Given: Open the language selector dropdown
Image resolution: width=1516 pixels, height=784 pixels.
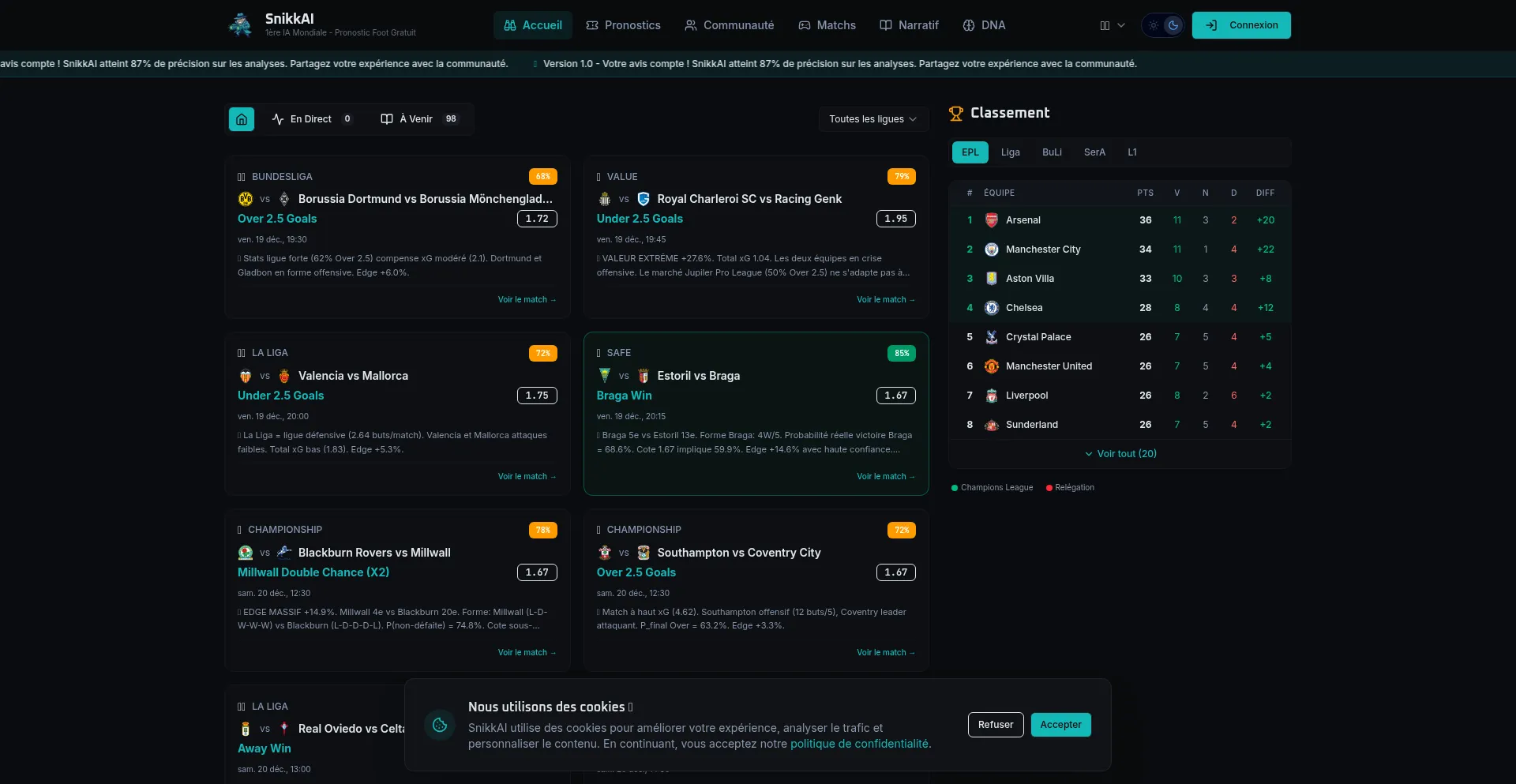Looking at the screenshot, I should click(1112, 25).
